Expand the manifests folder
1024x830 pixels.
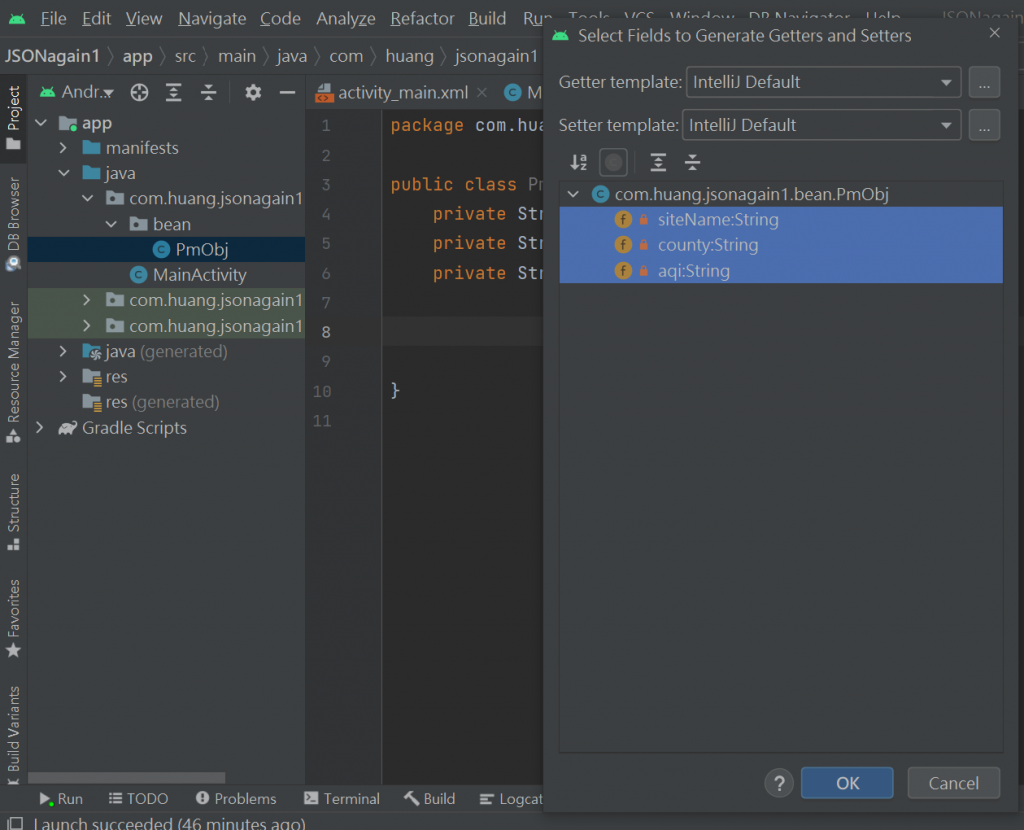[63, 148]
